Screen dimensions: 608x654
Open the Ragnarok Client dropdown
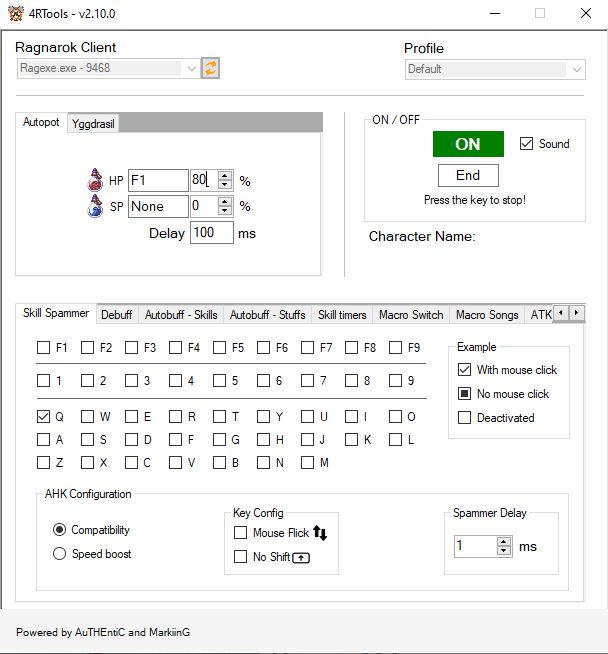(x=191, y=68)
